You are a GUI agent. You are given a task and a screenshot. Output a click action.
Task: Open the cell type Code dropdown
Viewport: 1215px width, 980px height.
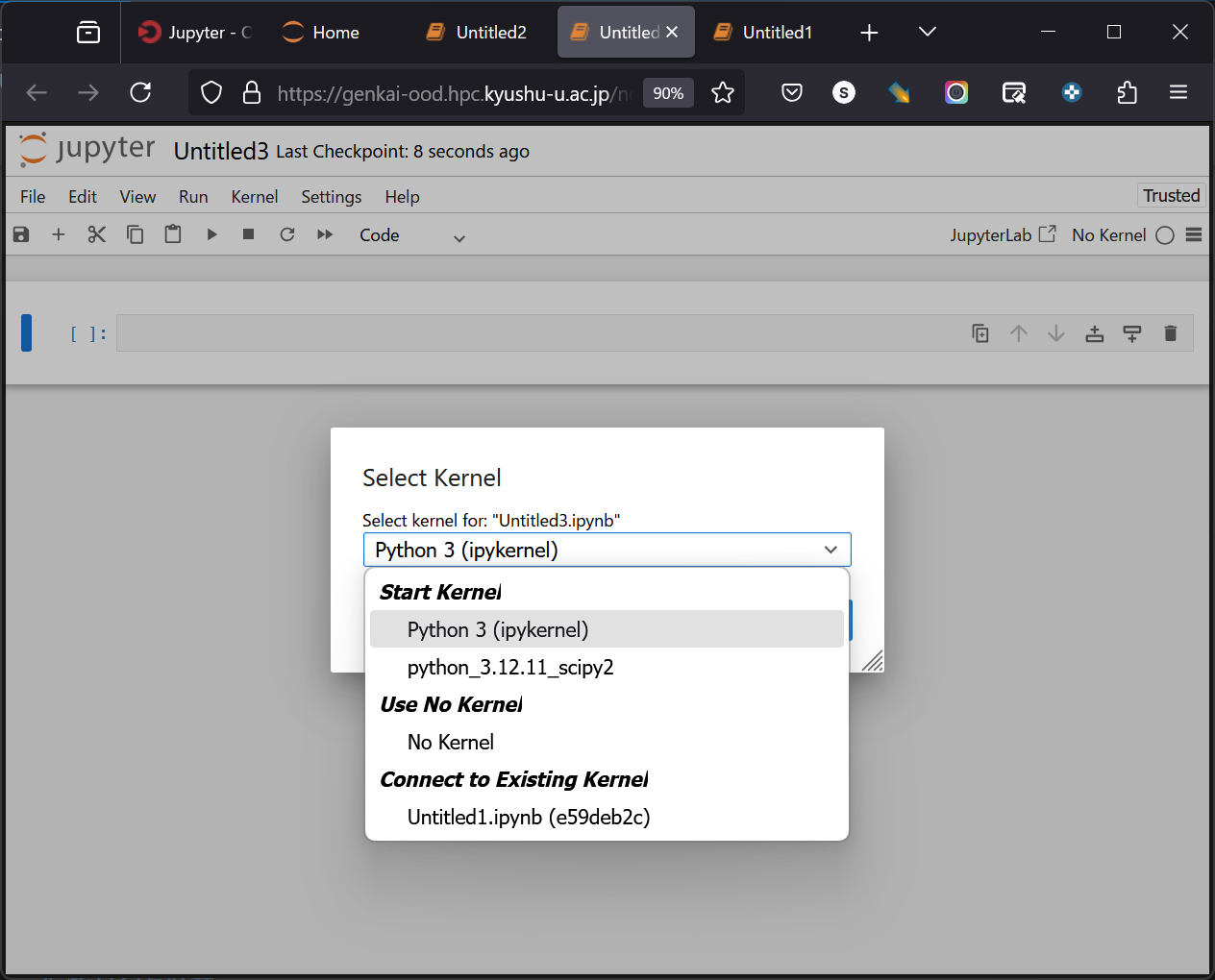coord(412,235)
